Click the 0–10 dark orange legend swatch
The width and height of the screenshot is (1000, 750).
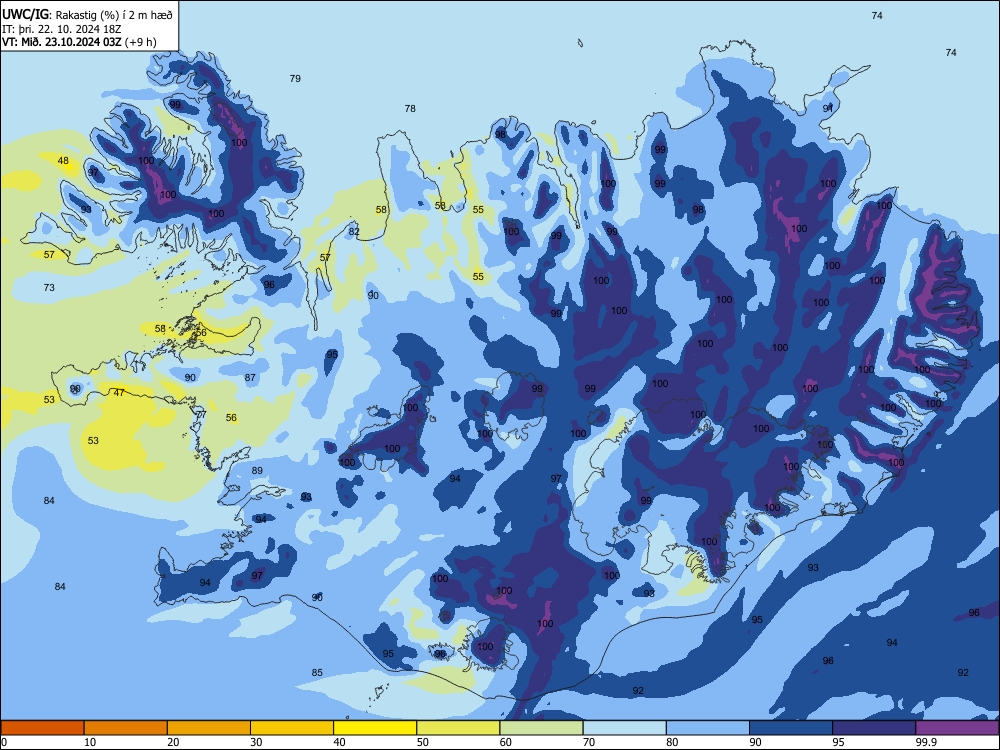(x=42, y=728)
